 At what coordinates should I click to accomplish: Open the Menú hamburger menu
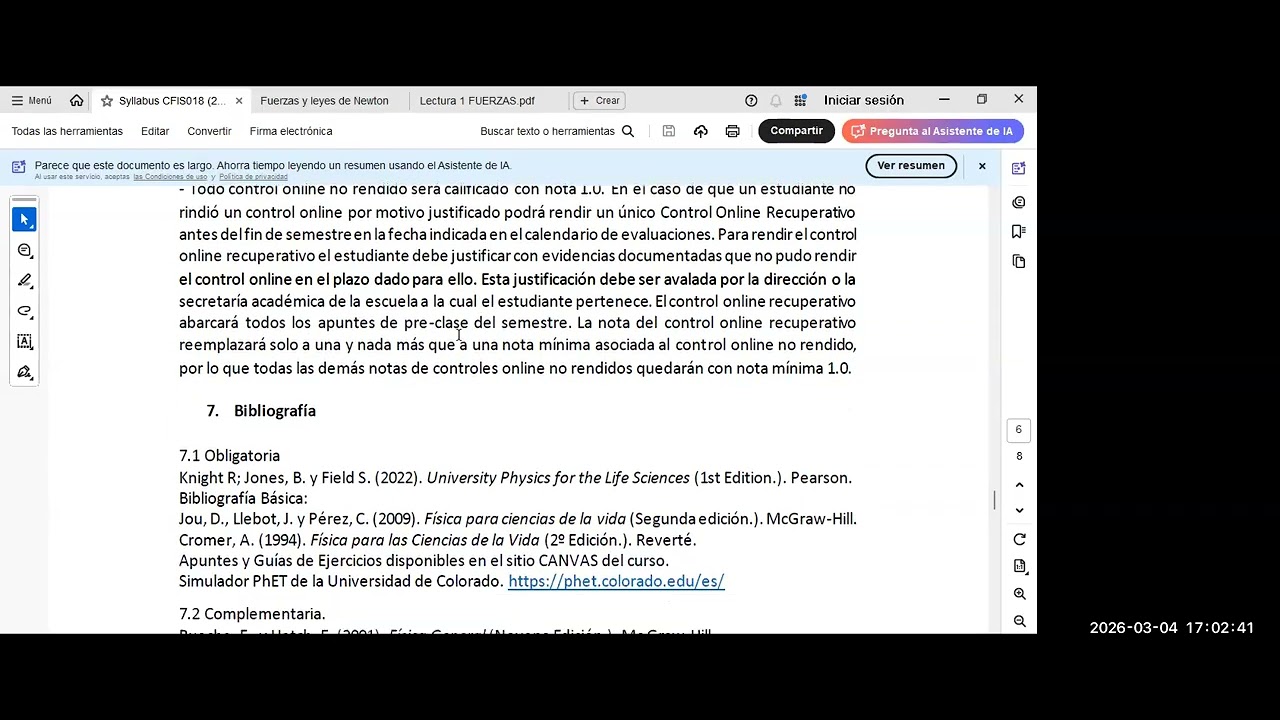point(31,100)
